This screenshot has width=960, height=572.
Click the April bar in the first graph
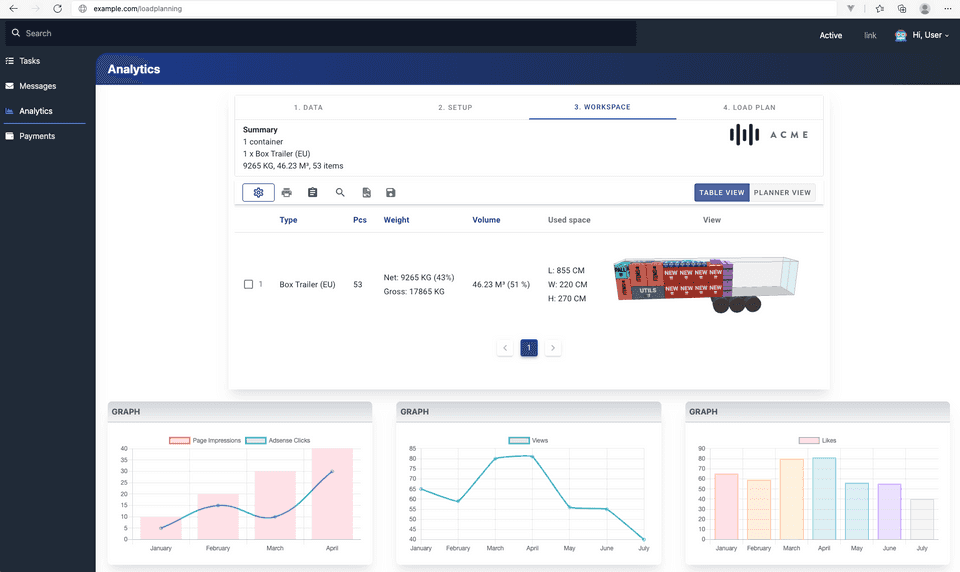[x=332, y=494]
